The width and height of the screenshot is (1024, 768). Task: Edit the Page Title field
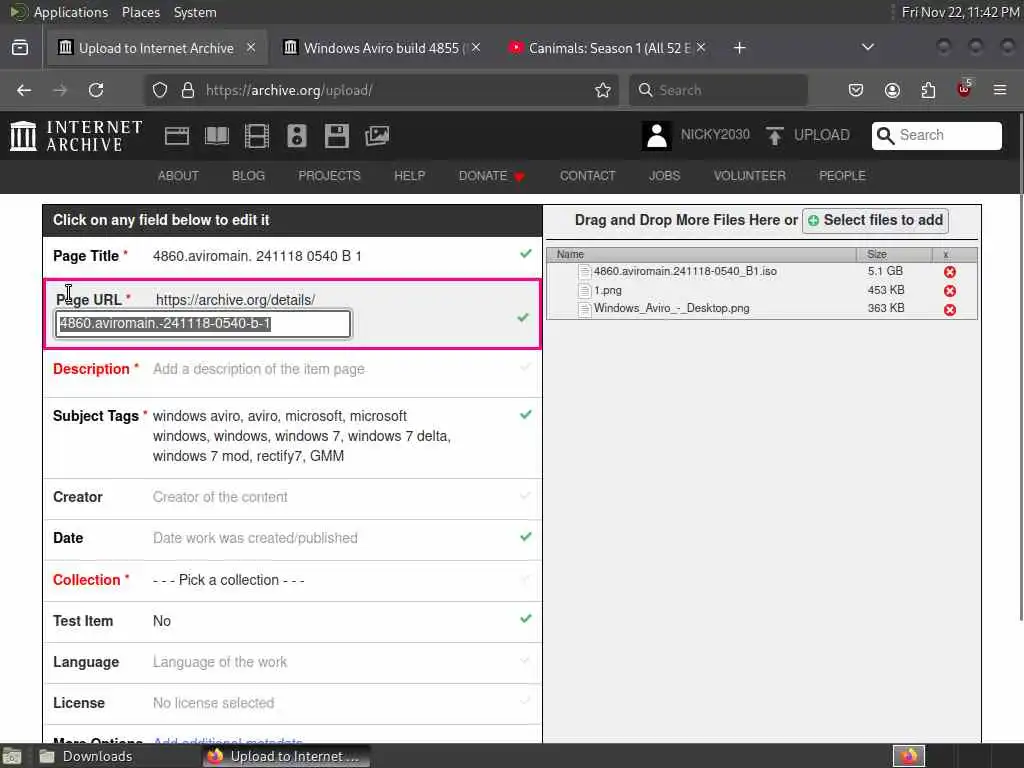click(293, 257)
